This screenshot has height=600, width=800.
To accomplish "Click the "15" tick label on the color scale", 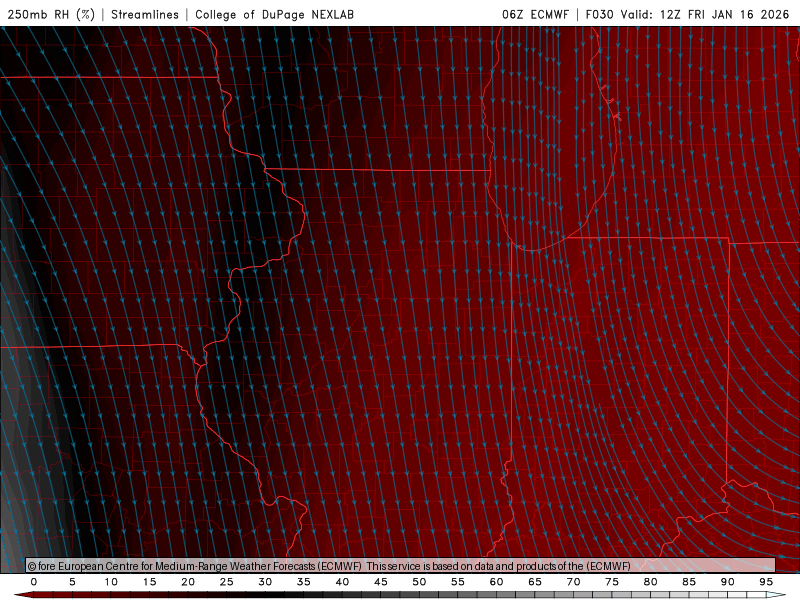I will [x=149, y=582].
